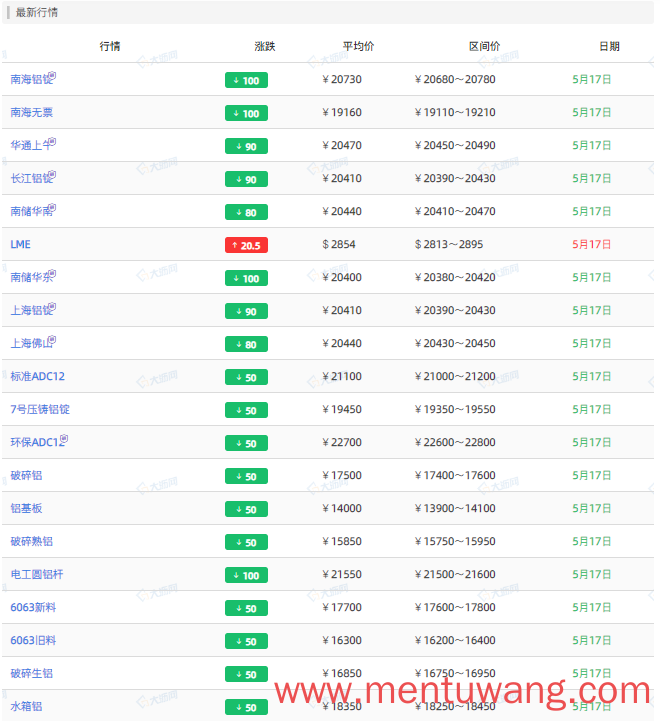
Task: Open the 环保ADC12 quote link
Action: pos(37,442)
